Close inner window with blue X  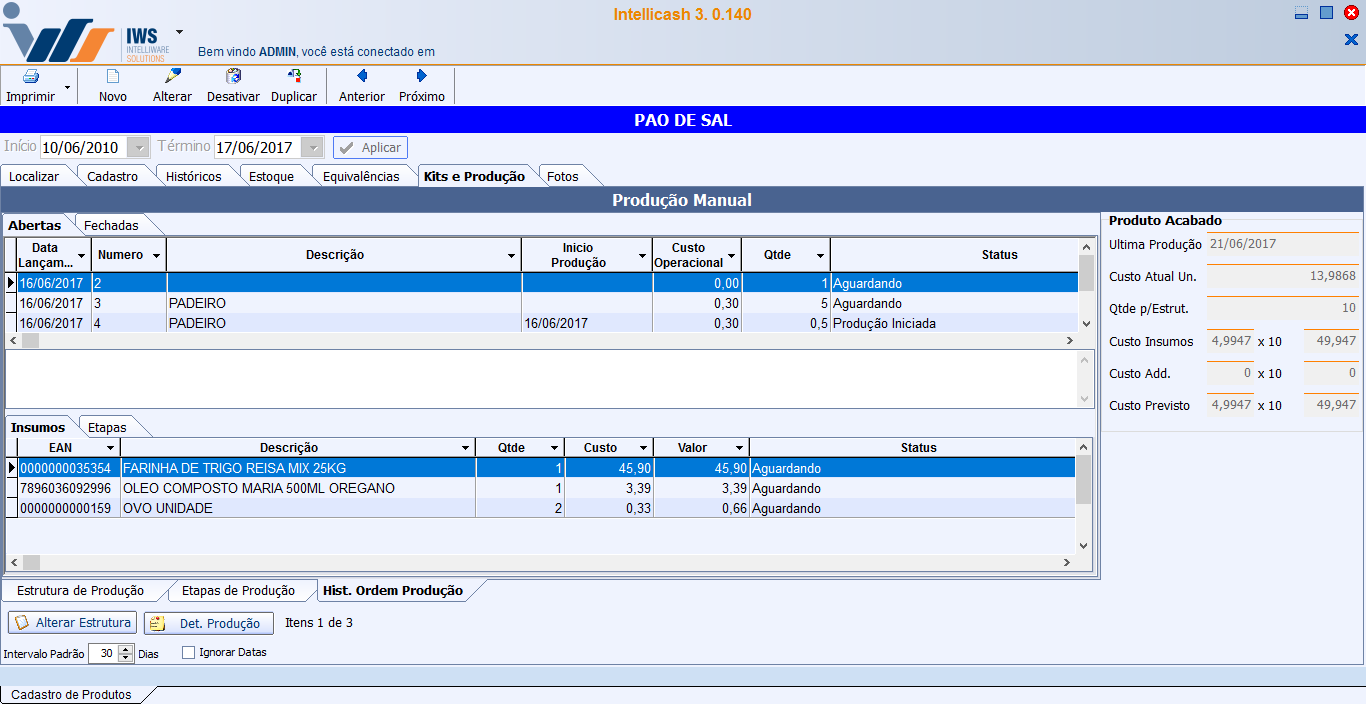pyautogui.click(x=1351, y=40)
